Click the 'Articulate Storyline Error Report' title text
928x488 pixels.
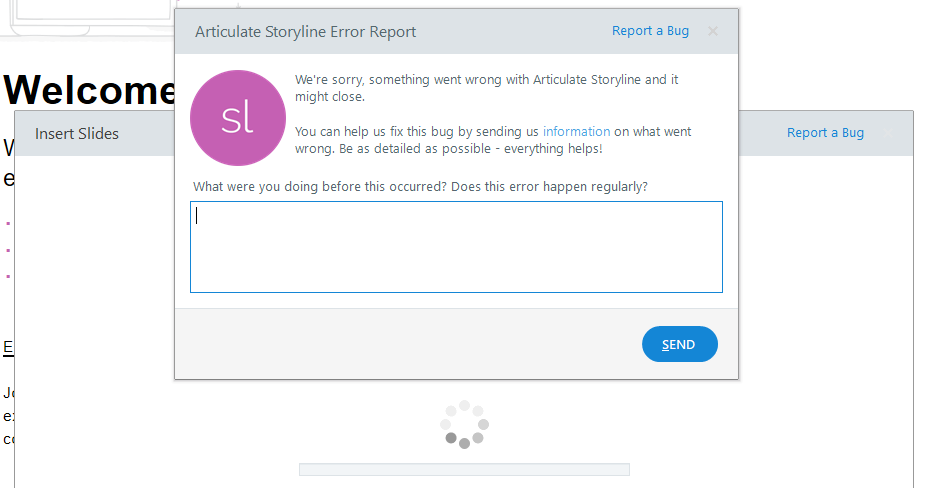point(305,32)
